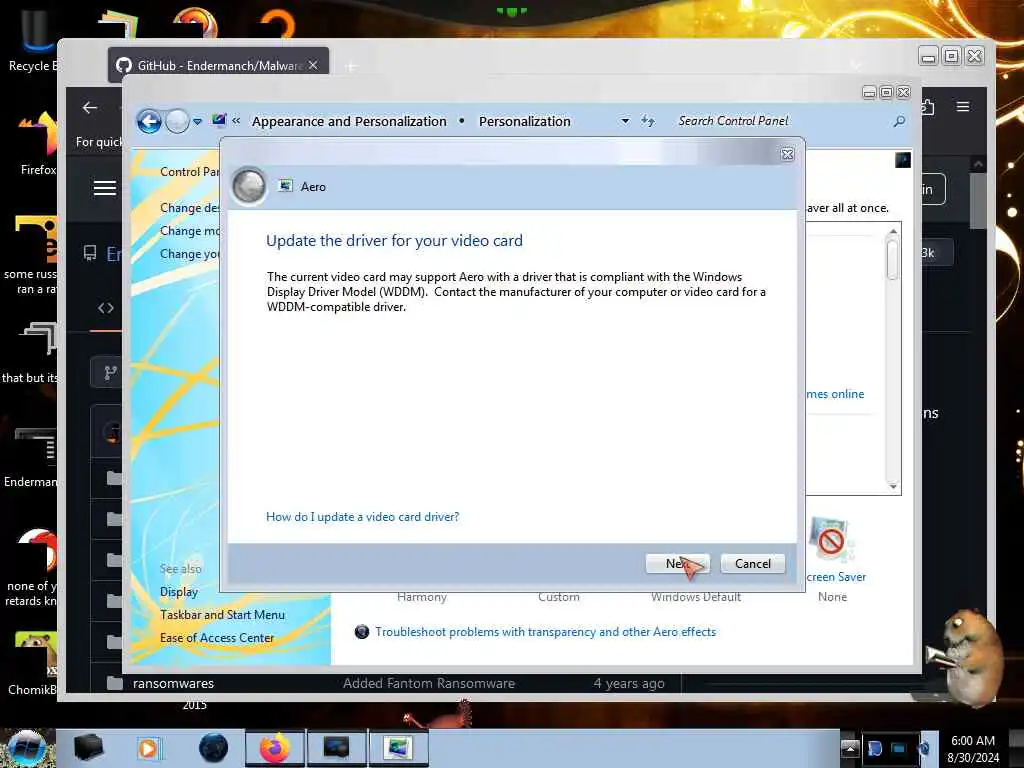Click the Screen Saver icon

tap(831, 539)
